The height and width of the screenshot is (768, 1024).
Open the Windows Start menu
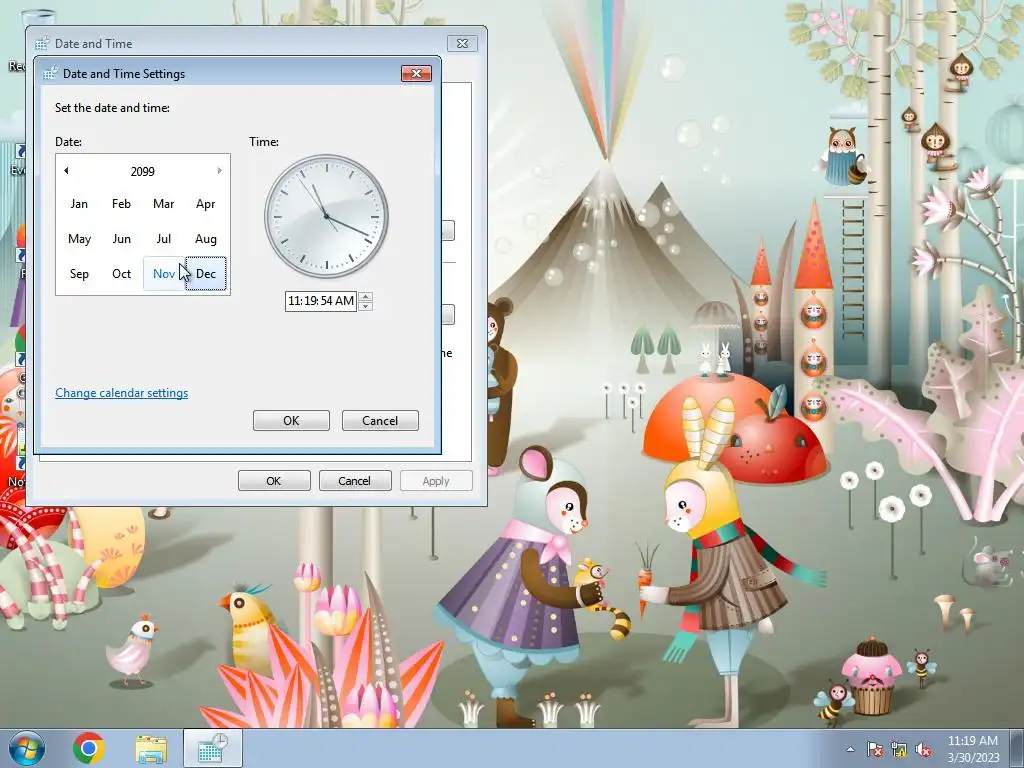(x=26, y=748)
